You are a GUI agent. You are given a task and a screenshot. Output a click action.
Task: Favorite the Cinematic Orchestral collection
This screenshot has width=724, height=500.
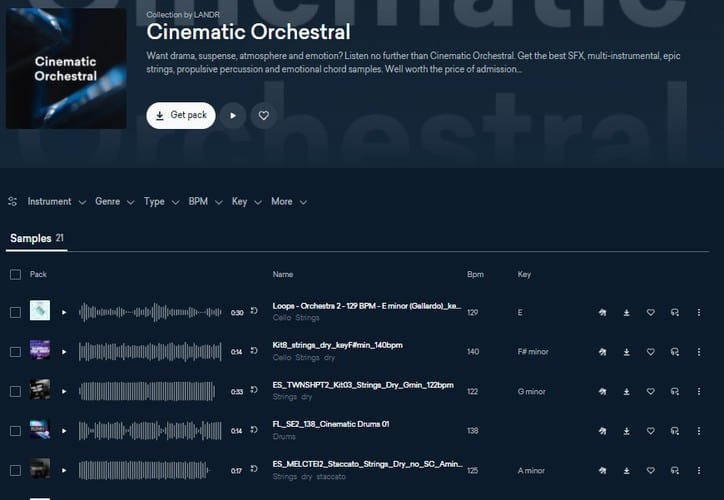[264, 115]
